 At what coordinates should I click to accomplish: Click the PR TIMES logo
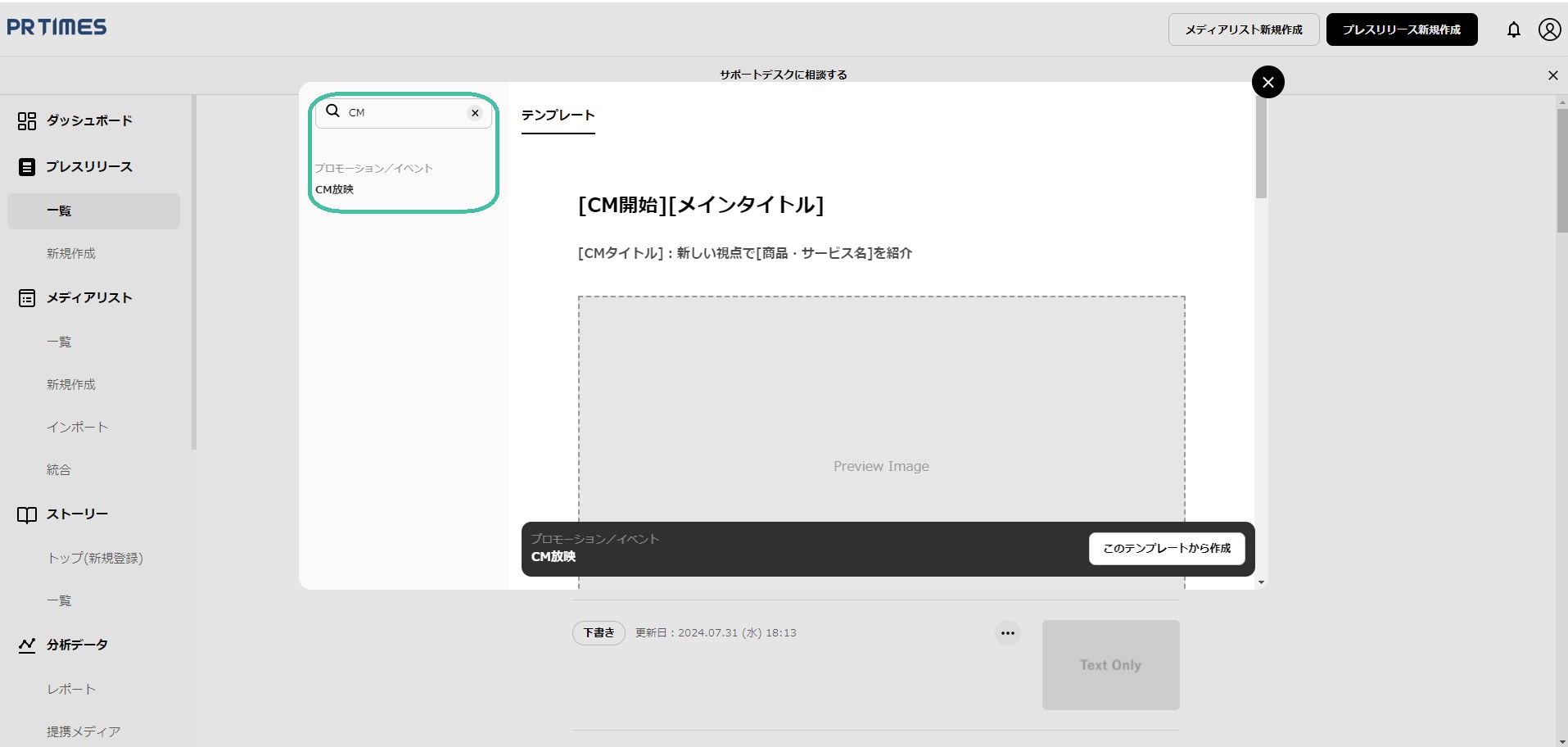pyautogui.click(x=56, y=27)
